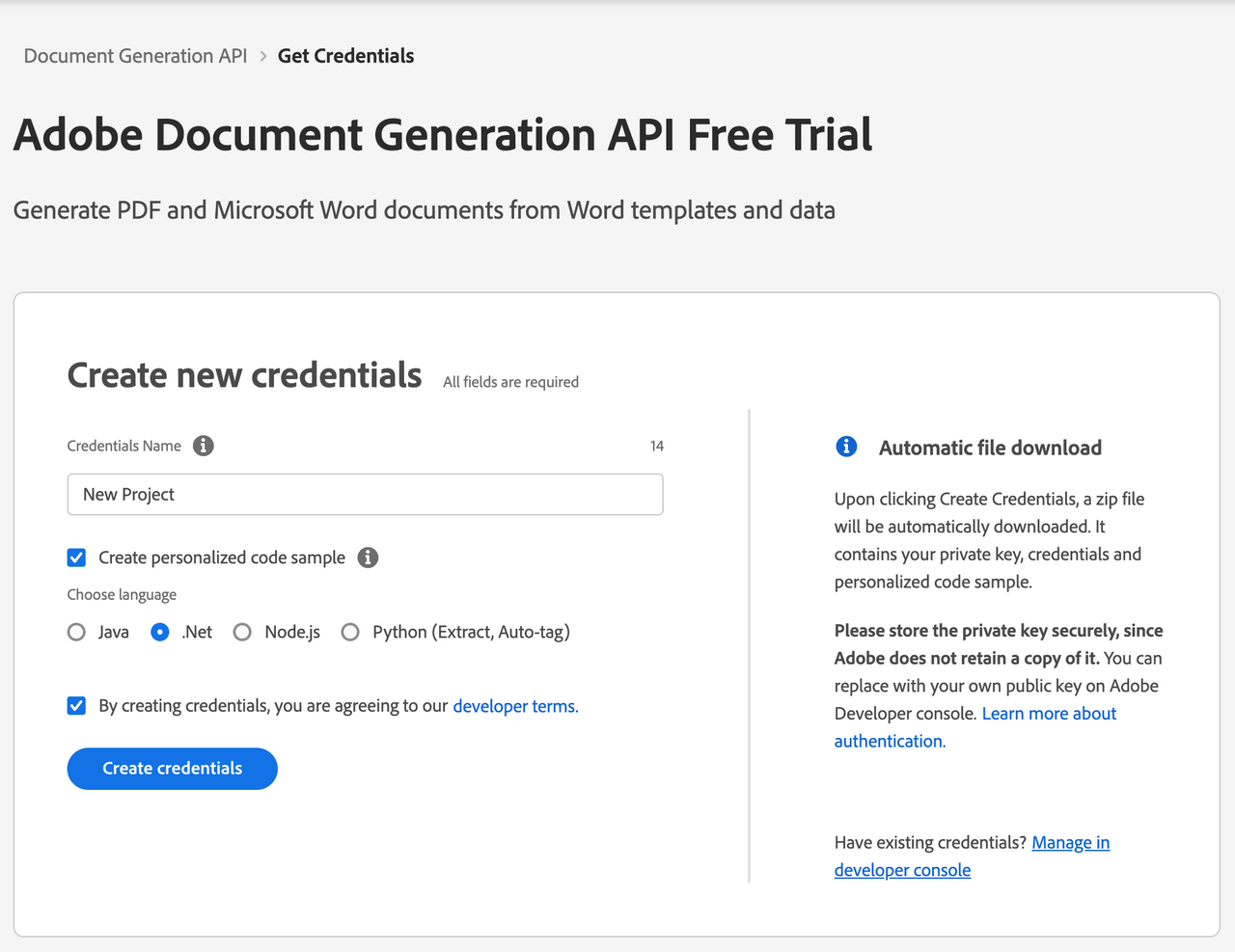Screen dimensions: 1235x952
Task: Focus the Credentials Name text field
Action: point(365,494)
